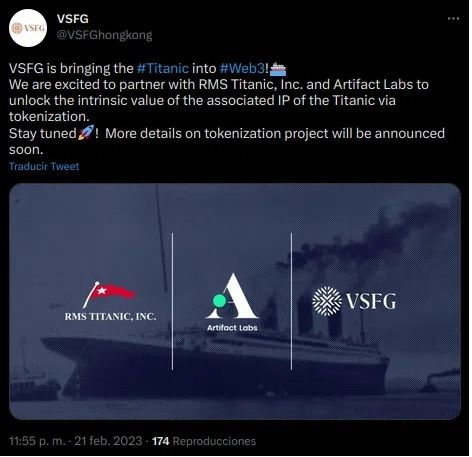Click the large white 'A' Artifact Labs logo
472x457 pixels.
pyautogui.click(x=232, y=296)
